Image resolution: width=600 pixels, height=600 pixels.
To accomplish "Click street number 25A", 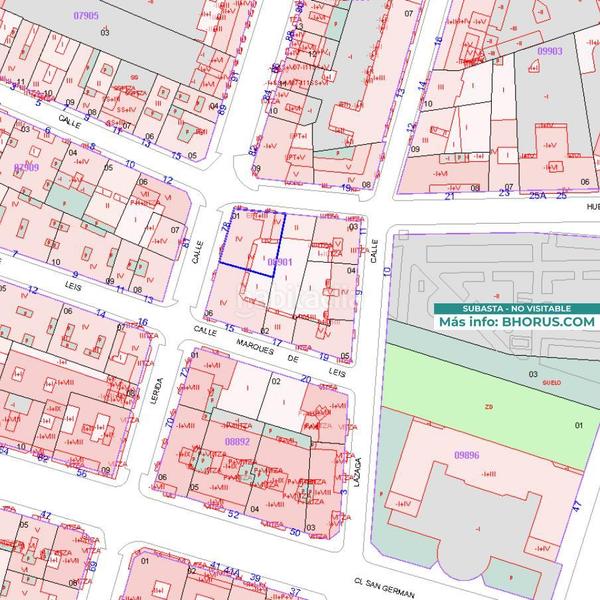I will pyautogui.click(x=535, y=196).
